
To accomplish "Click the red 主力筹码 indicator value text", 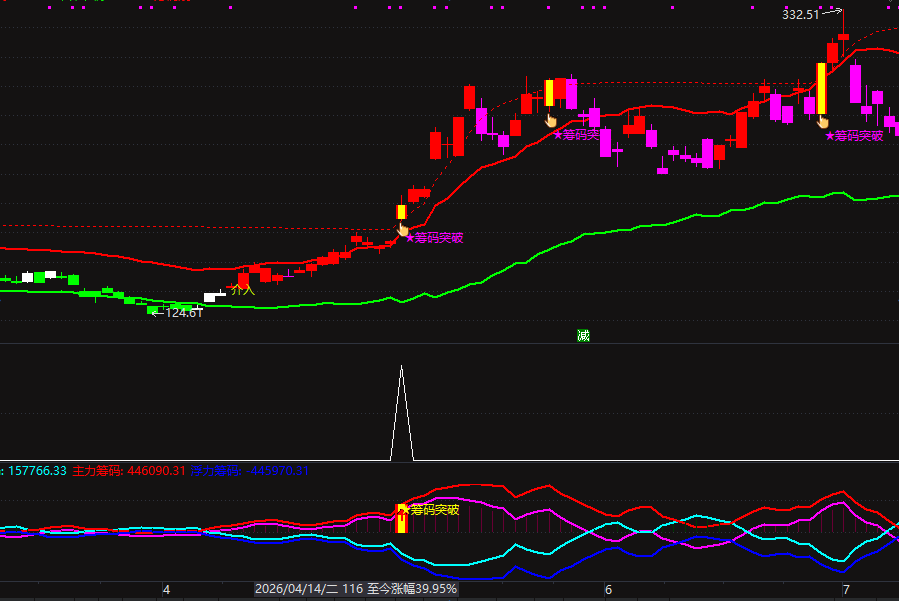I will [x=129, y=471].
